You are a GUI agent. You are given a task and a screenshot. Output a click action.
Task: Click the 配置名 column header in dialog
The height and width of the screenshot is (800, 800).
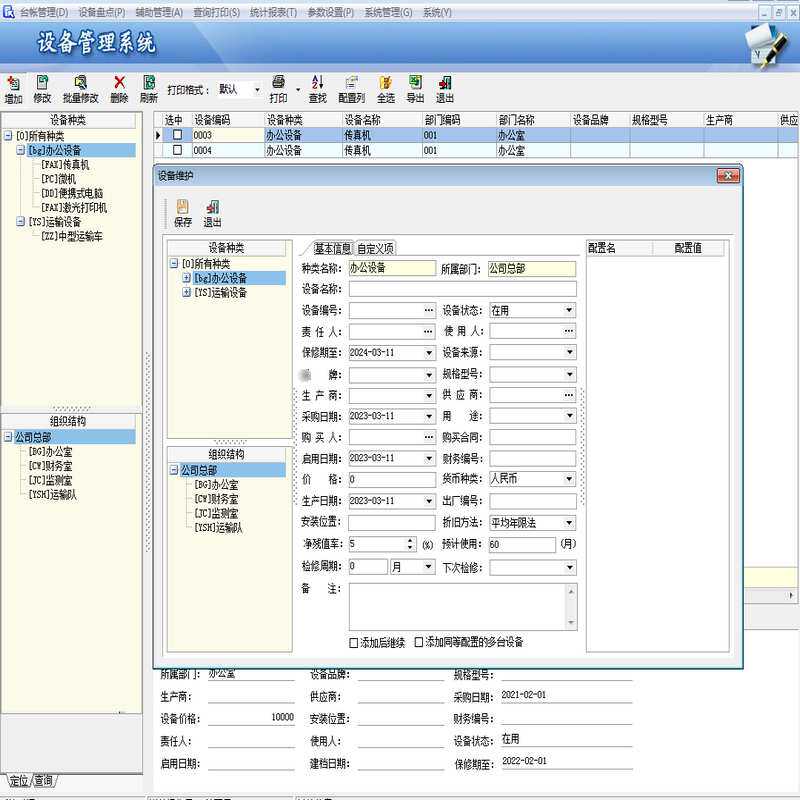619,248
